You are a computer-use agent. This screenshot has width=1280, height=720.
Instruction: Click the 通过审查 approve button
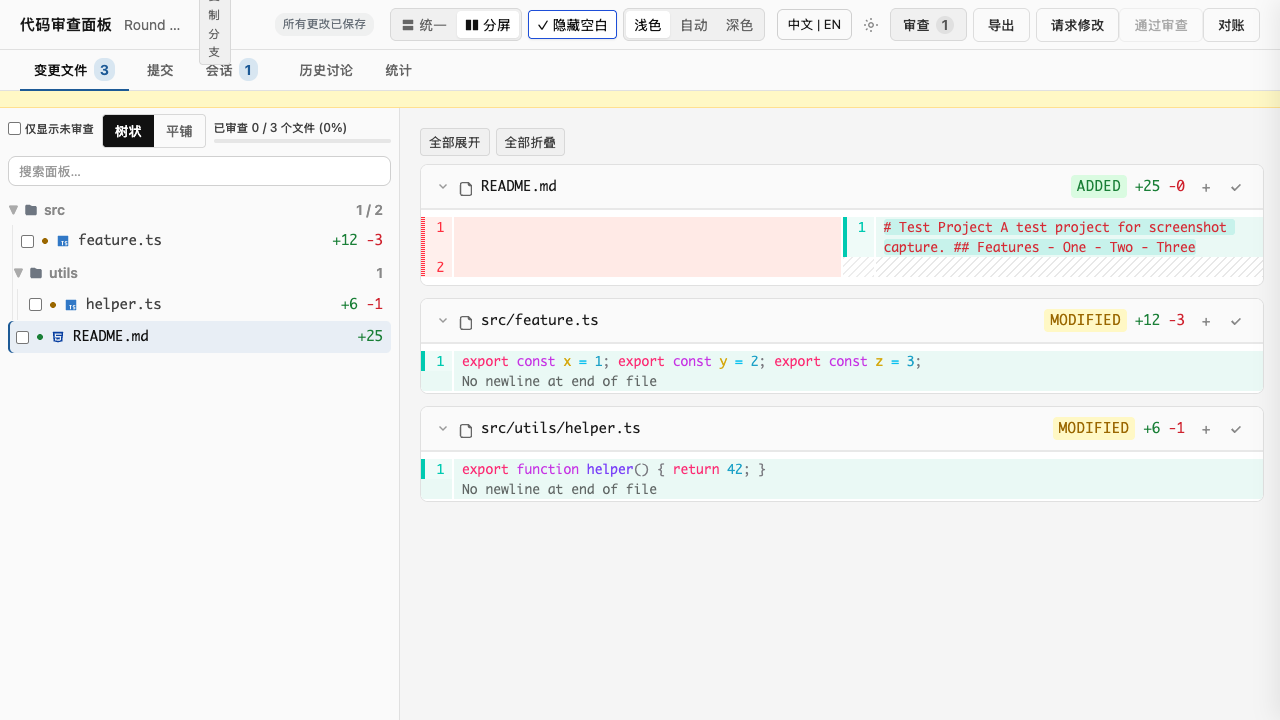tap(1161, 25)
